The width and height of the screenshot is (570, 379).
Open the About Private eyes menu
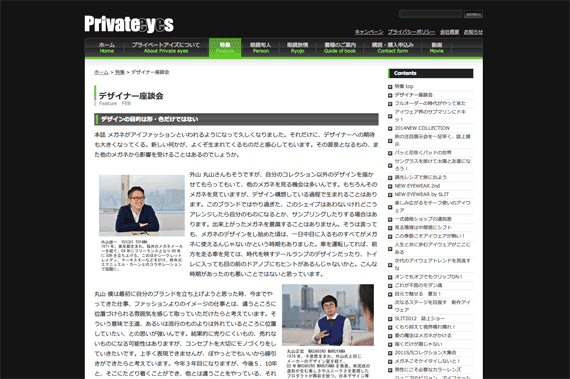coord(166,48)
